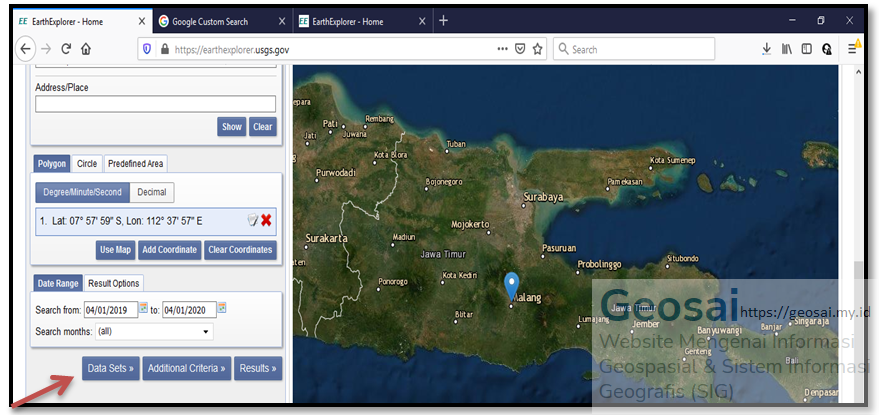Image resolution: width=879 pixels, height=415 pixels.
Task: Click the Use Map button
Action: tap(115, 250)
